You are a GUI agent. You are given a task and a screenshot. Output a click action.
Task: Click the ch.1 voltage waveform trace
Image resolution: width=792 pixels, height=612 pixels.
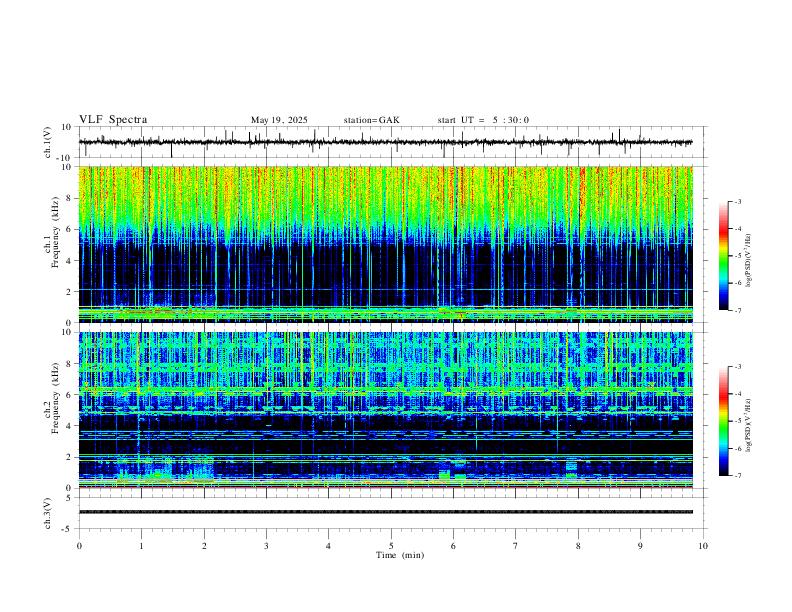(385, 142)
